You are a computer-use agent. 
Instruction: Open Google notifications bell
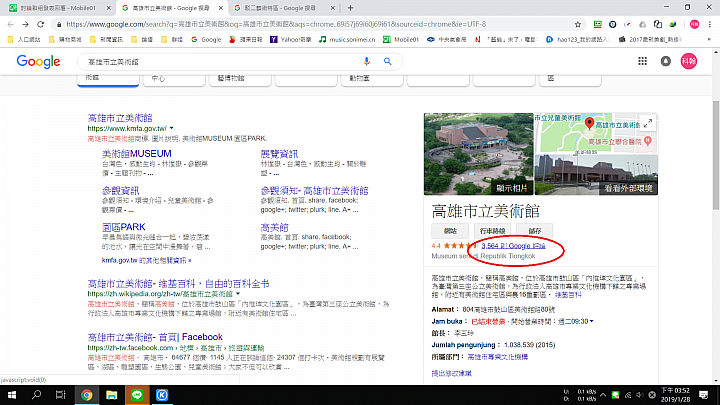pyautogui.click(x=666, y=61)
